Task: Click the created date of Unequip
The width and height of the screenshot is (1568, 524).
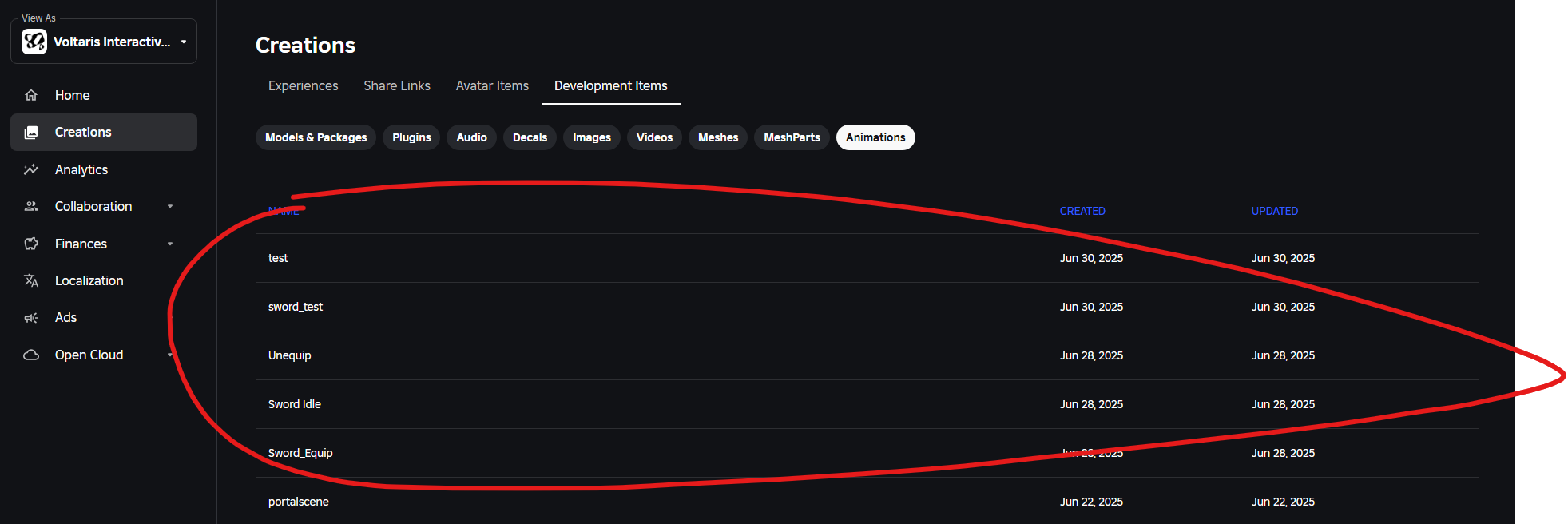Action: point(1091,355)
